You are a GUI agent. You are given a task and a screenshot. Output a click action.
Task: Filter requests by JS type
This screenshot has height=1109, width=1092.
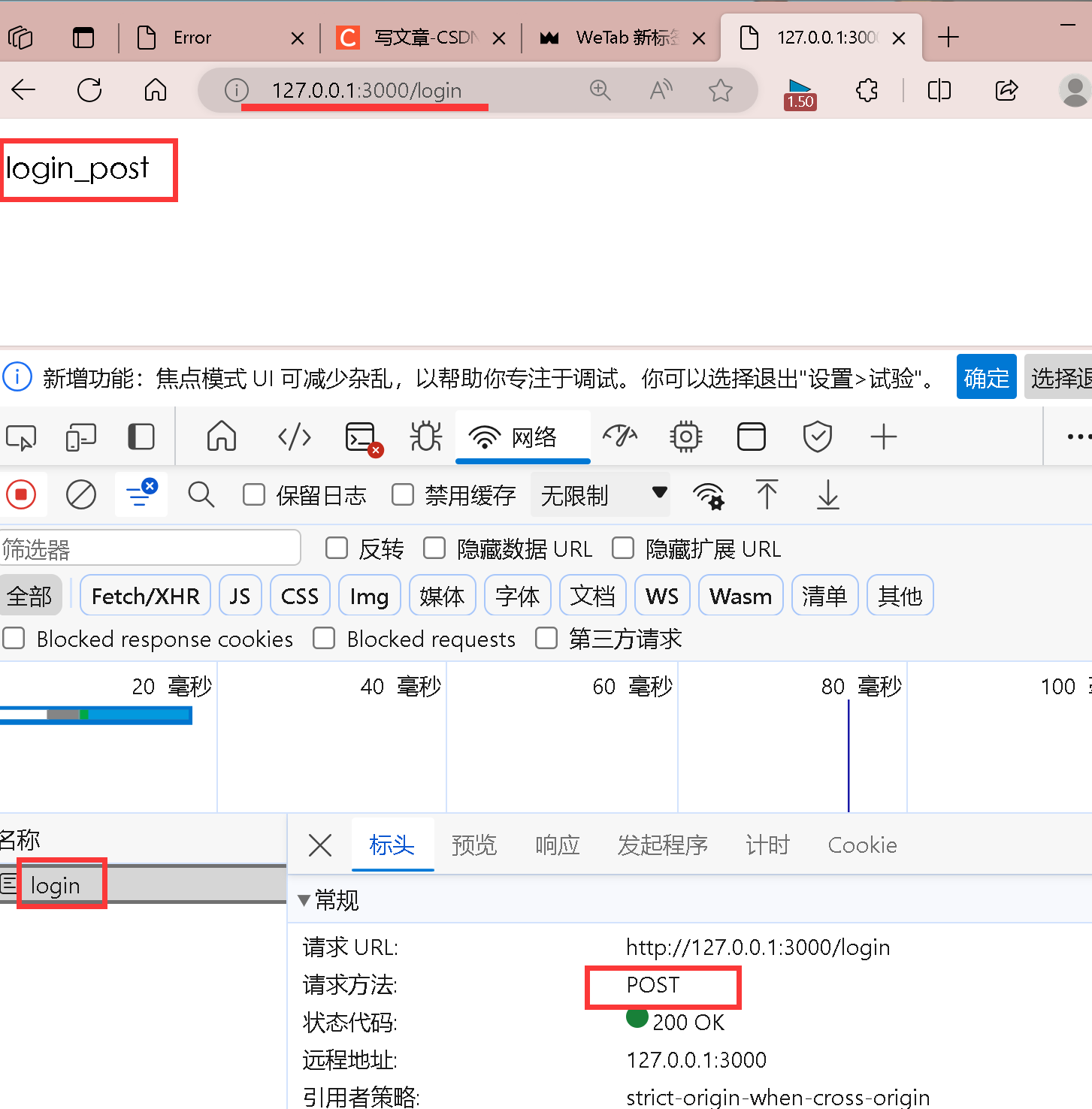pyautogui.click(x=240, y=596)
